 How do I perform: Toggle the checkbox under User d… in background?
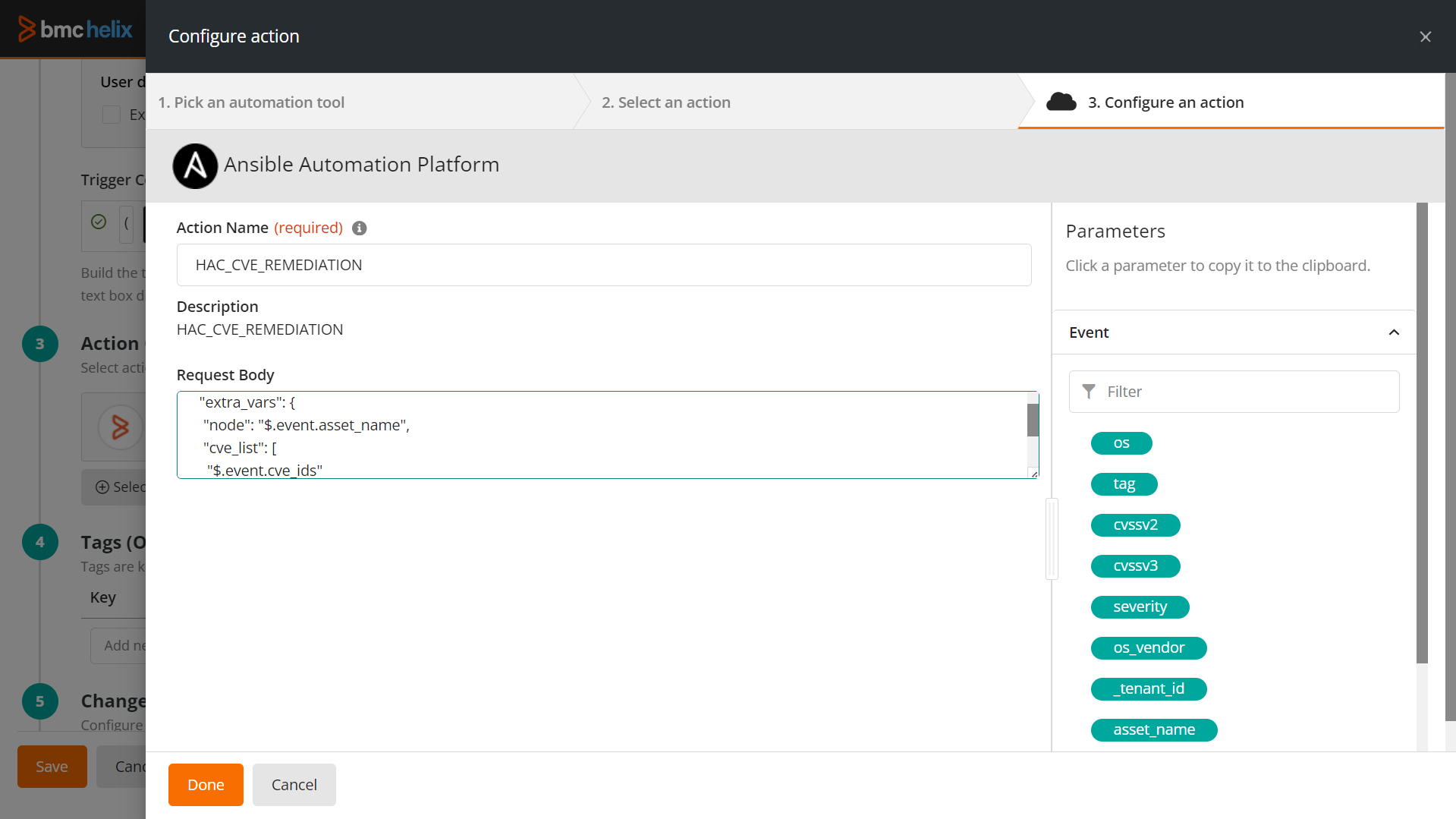[x=112, y=115]
